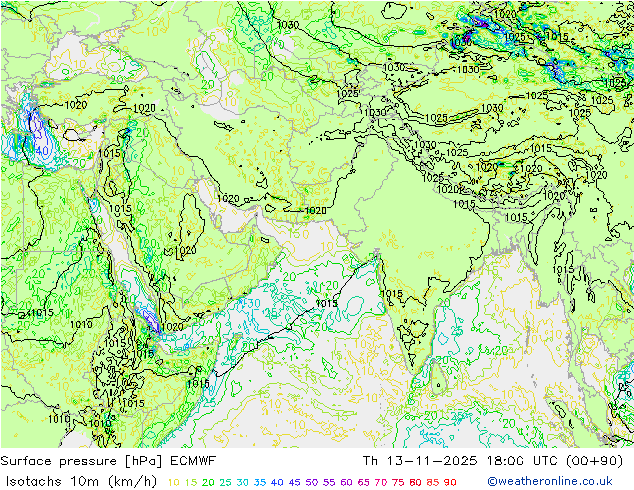
Task: Click the 75 km/h legend value
Action: click(398, 482)
